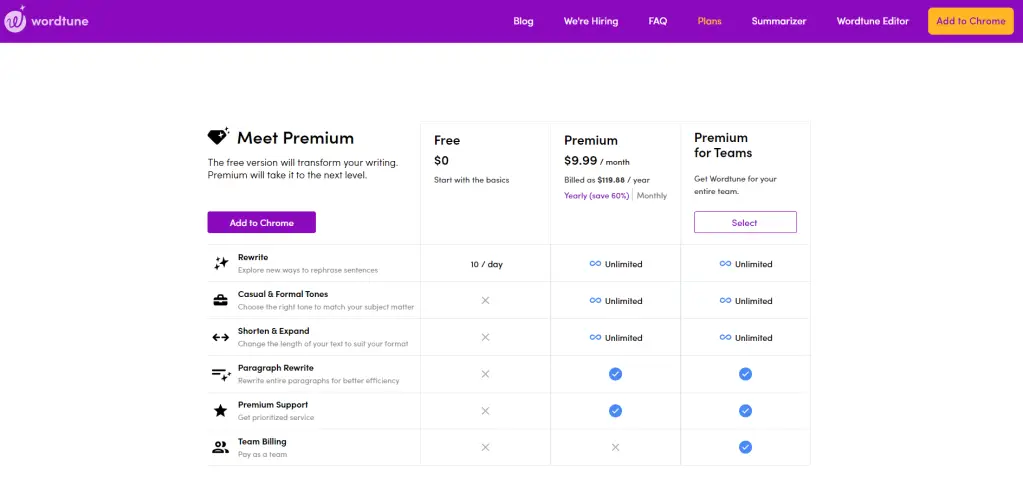Click the Team Billing label
This screenshot has width=1023, height=503.
click(x=262, y=441)
